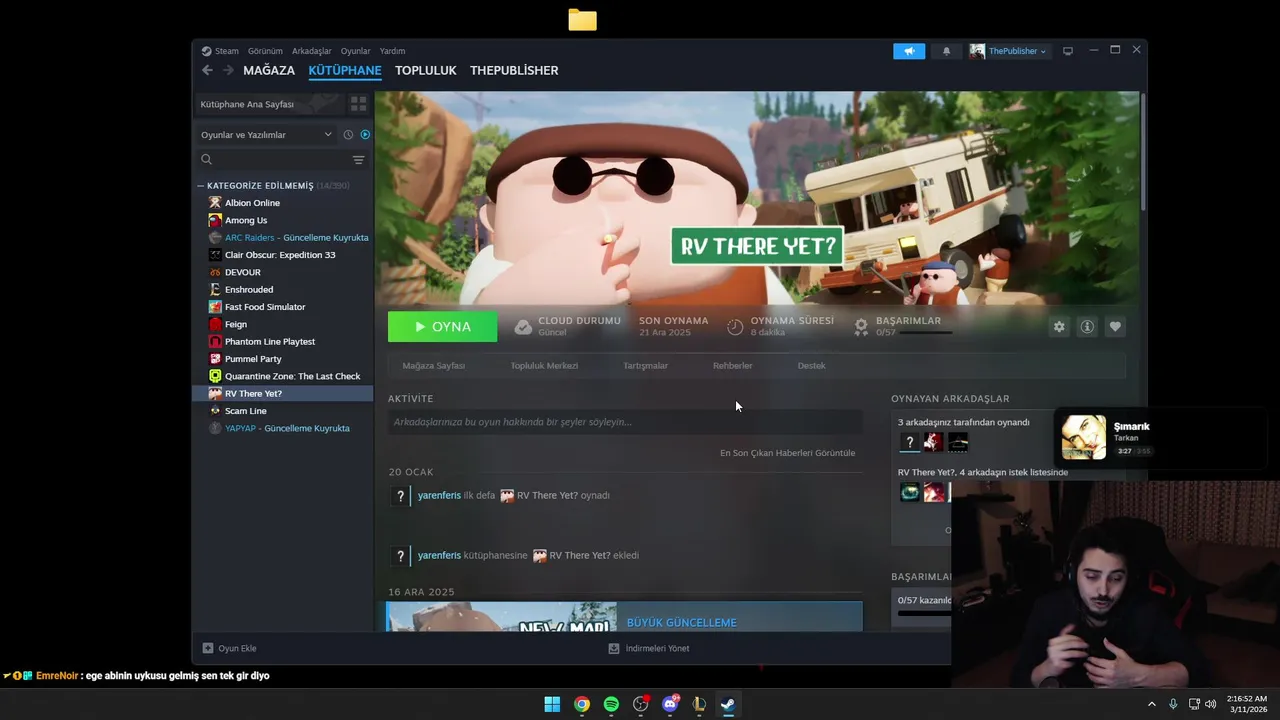Viewport: 1280px width, 720px height.
Task: Open notifications bell icon
Action: 946,51
